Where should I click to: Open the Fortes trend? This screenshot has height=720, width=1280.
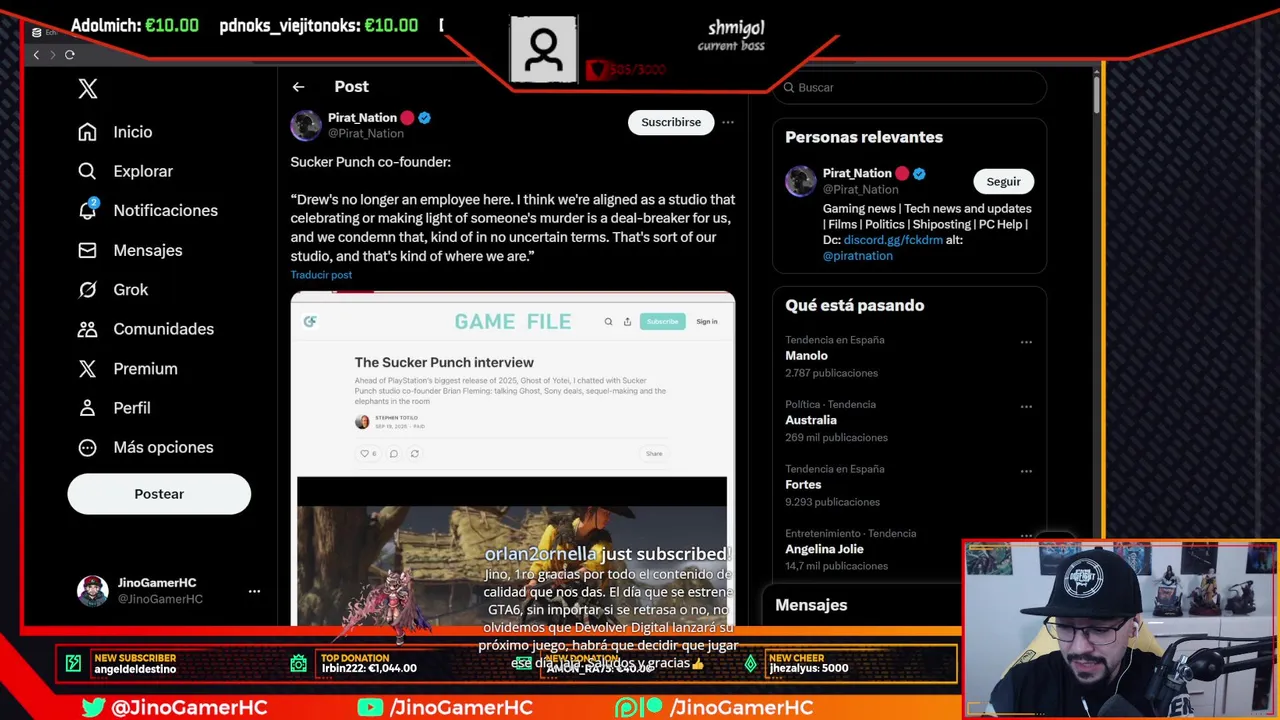(x=803, y=485)
